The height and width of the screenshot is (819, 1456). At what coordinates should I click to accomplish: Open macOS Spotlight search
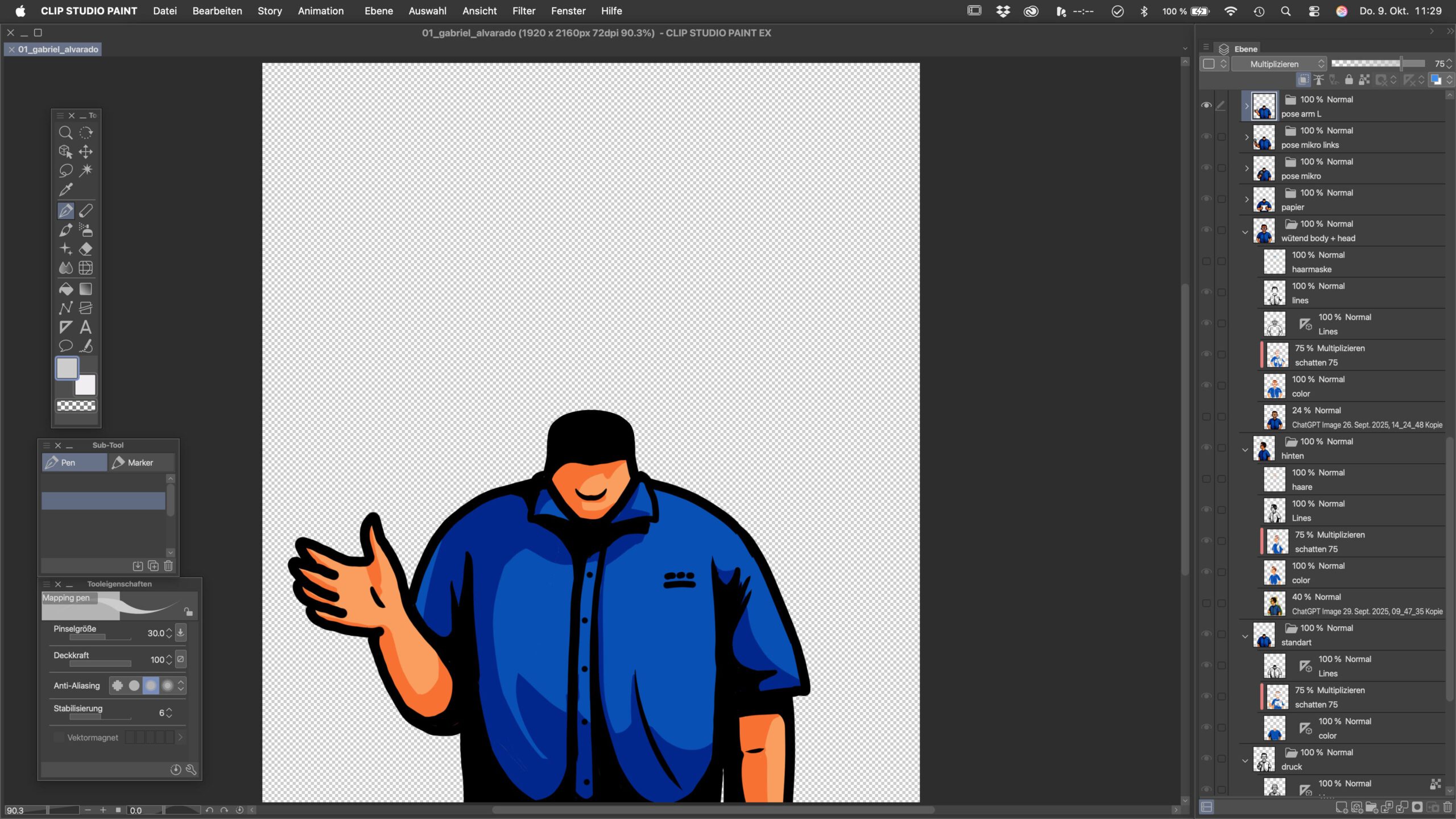tap(1285, 11)
